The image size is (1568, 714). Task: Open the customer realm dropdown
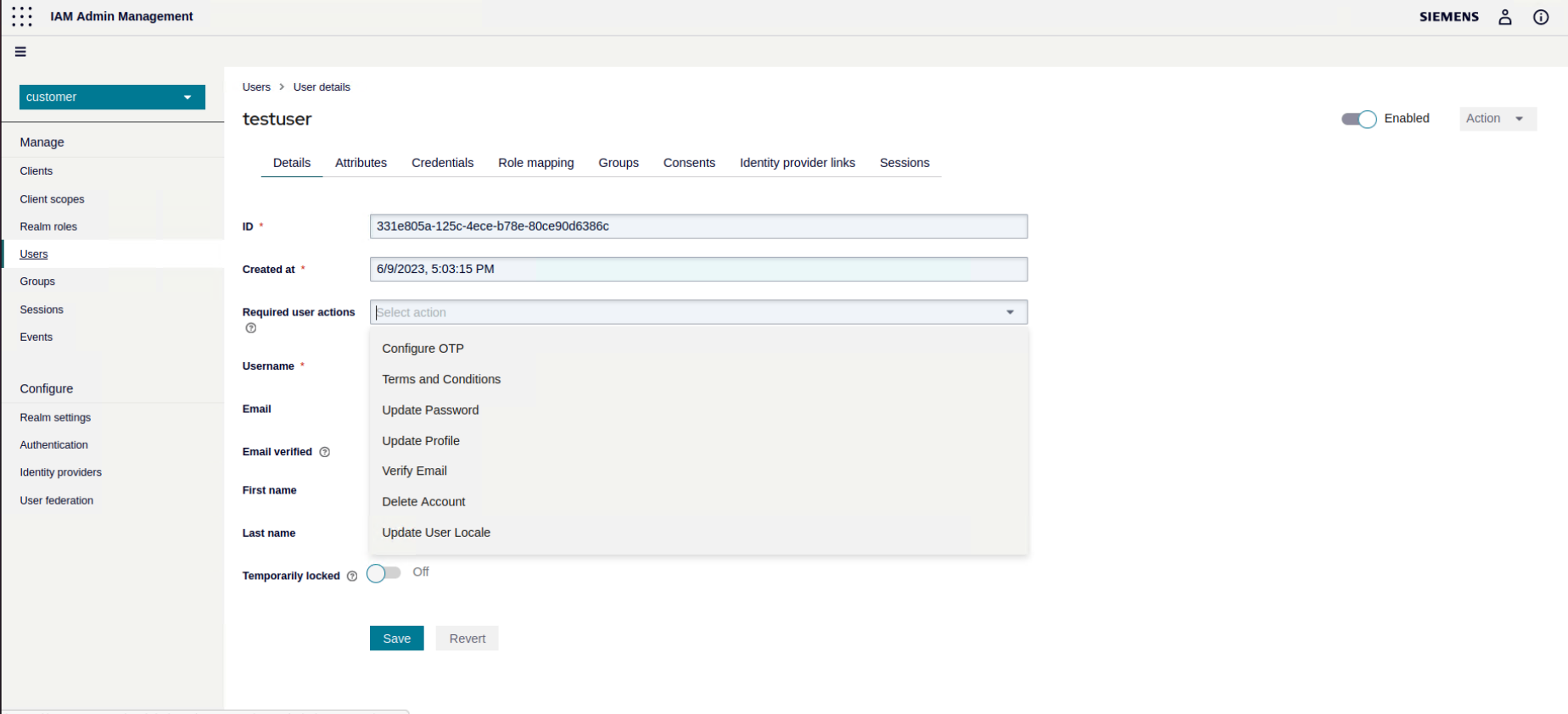tap(112, 98)
